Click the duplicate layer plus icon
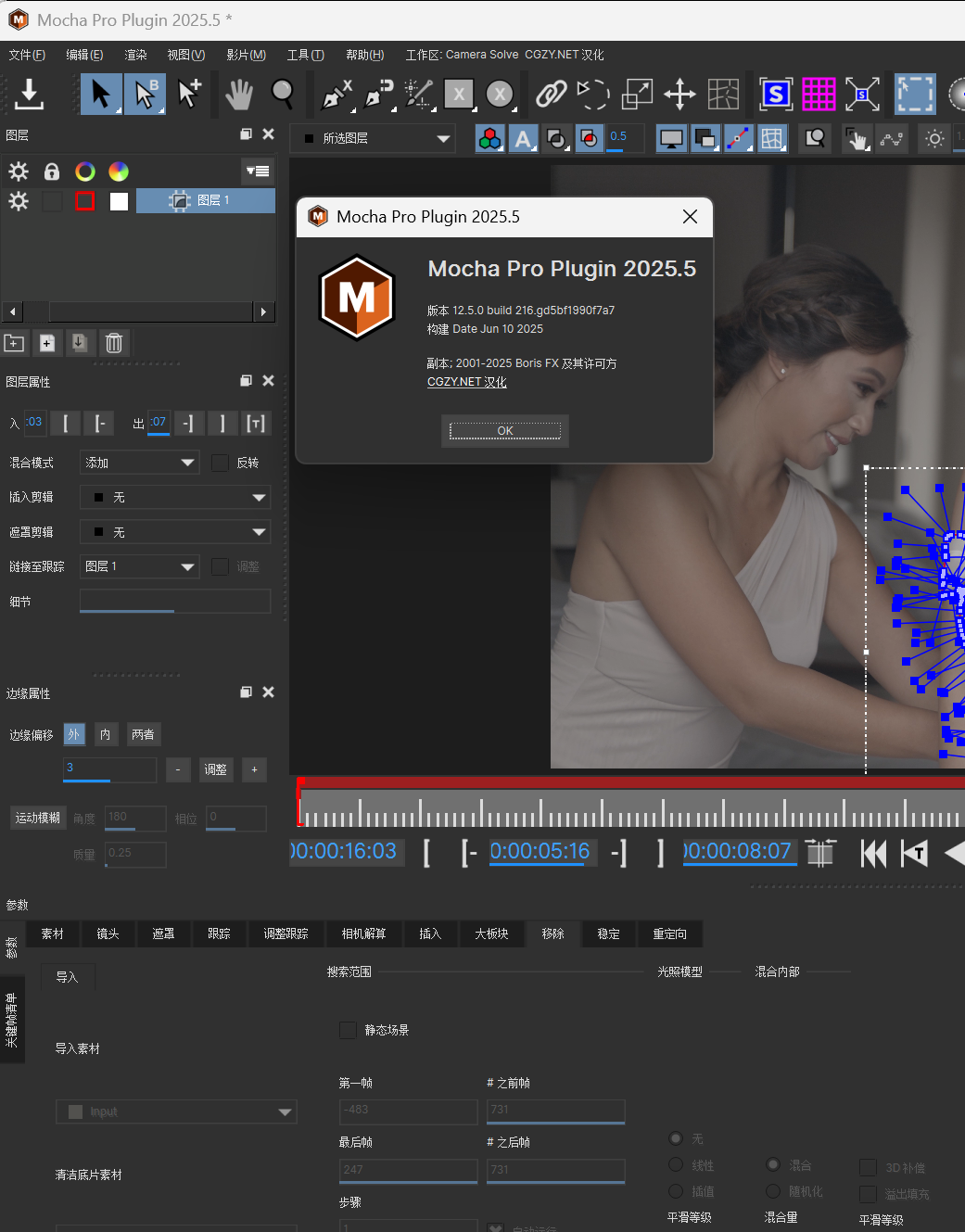Image resolution: width=965 pixels, height=1232 pixels. tap(46, 343)
